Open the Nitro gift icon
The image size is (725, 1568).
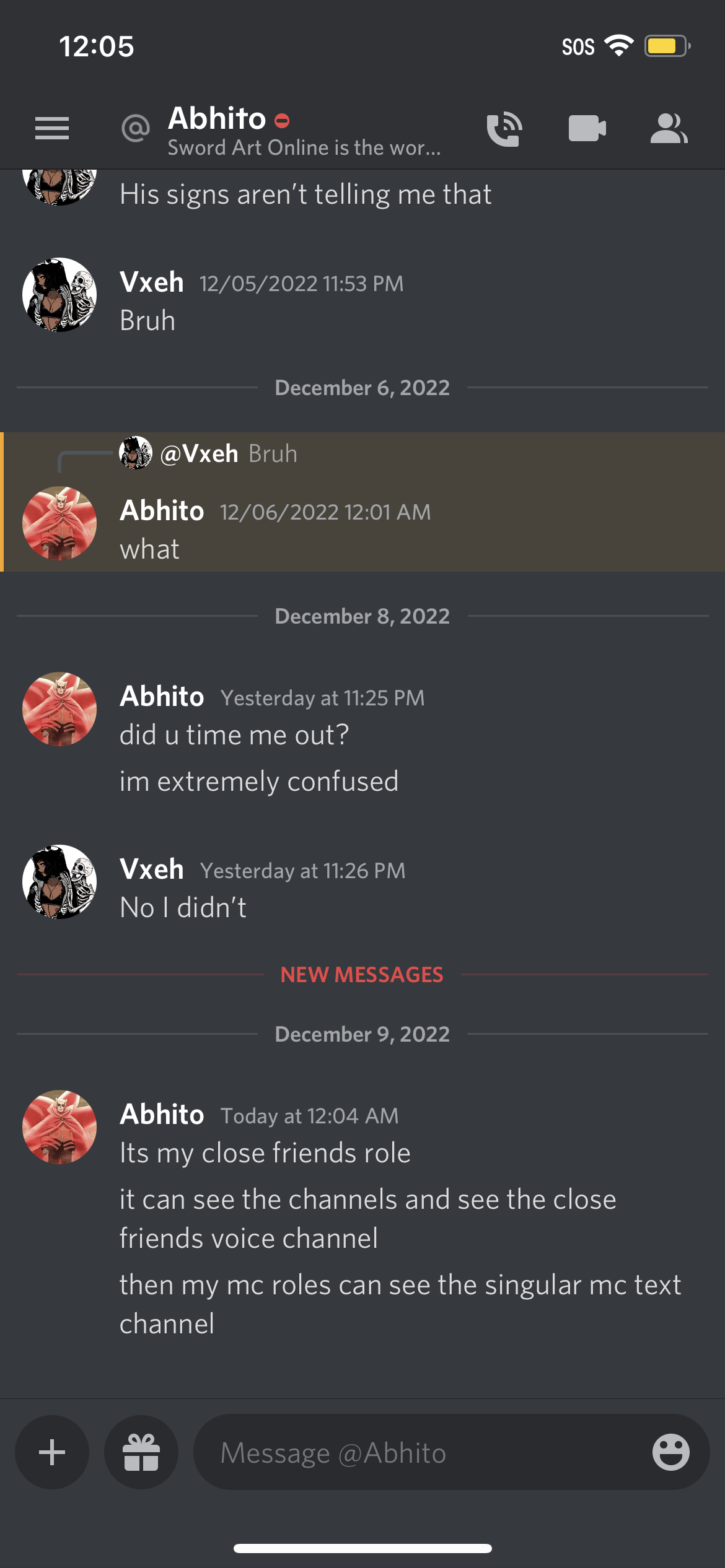(141, 1452)
